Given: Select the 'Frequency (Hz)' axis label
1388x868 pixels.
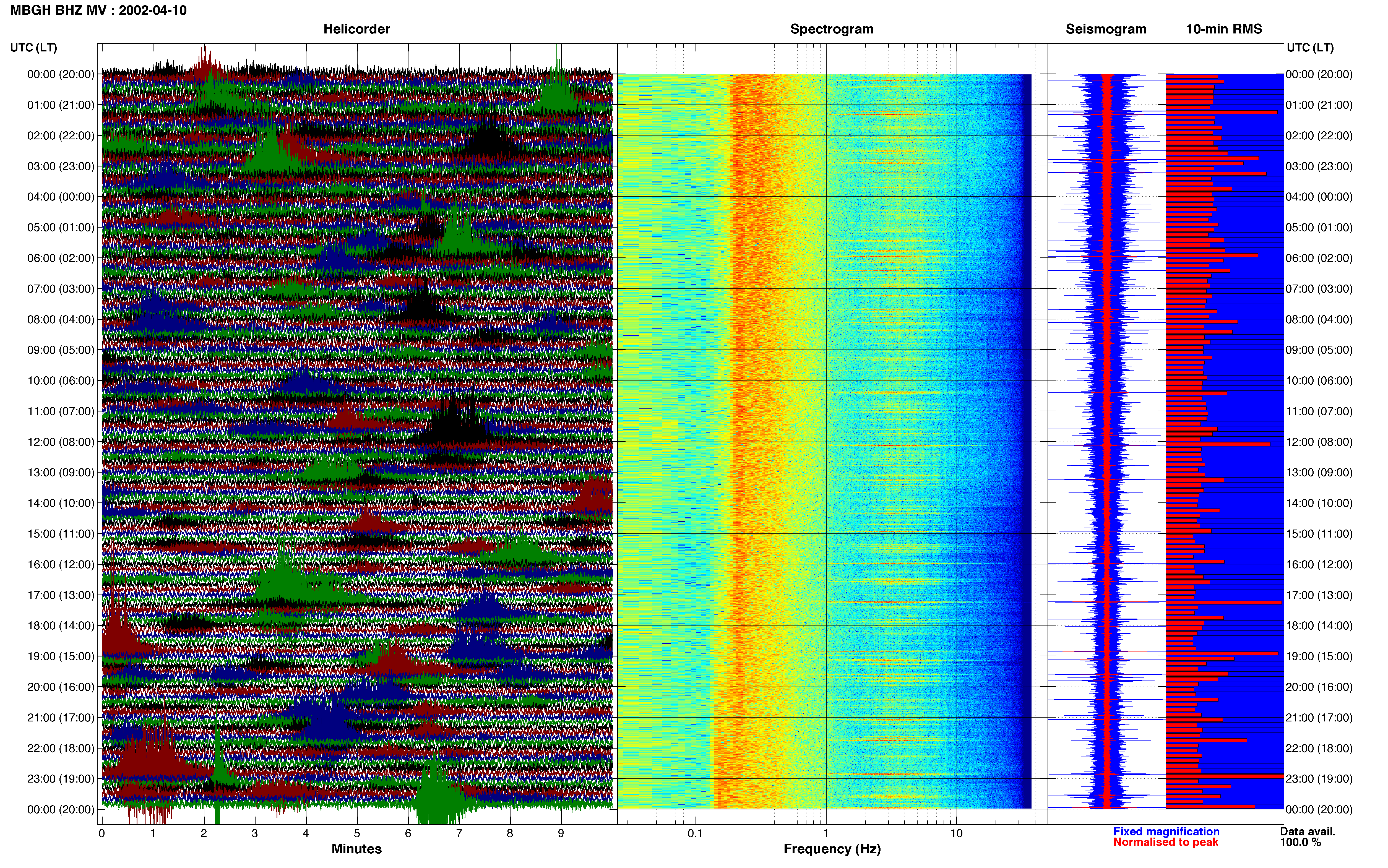Looking at the screenshot, I should [x=832, y=849].
